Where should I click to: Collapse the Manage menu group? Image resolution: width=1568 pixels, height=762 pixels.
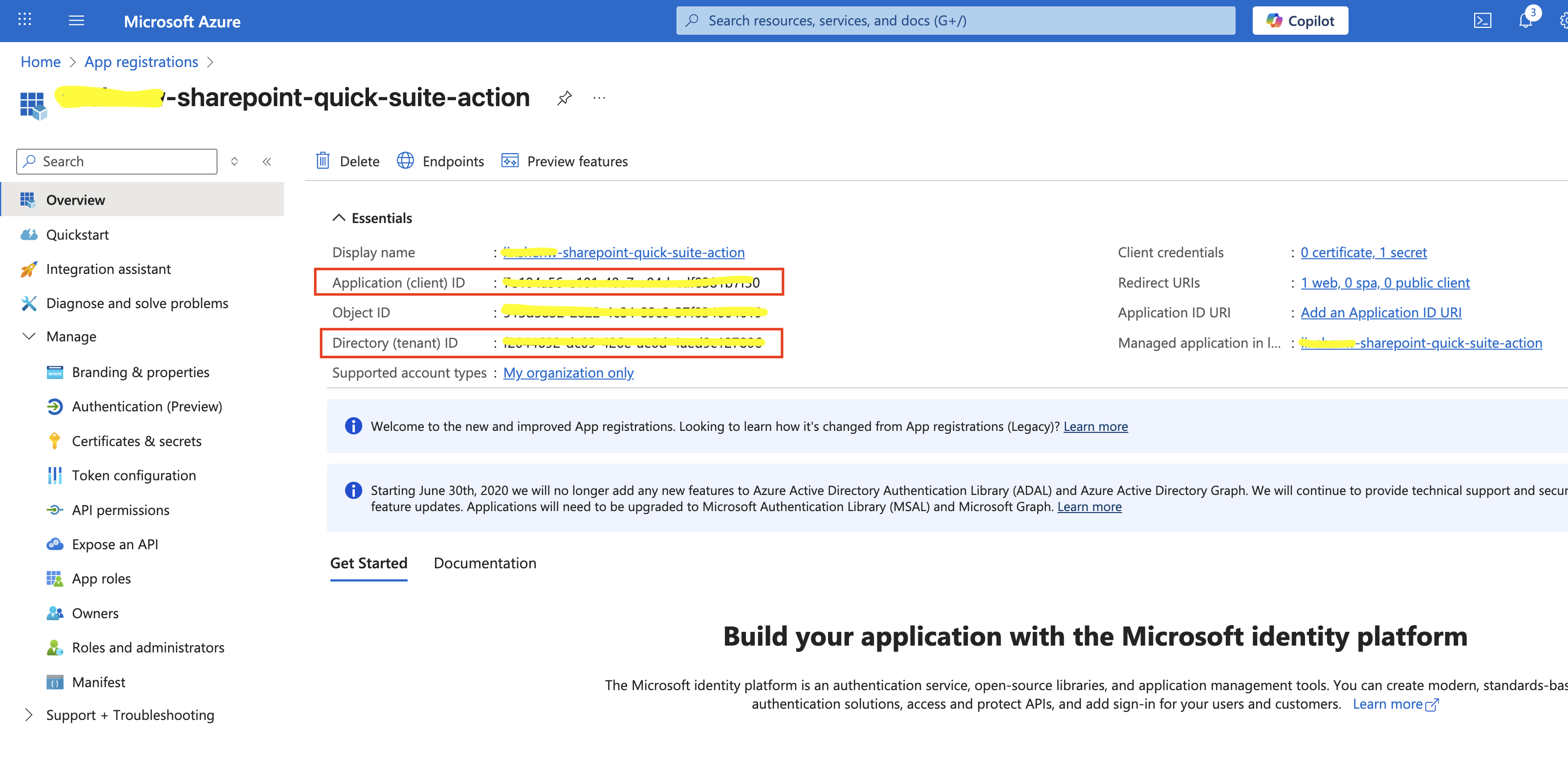point(29,336)
